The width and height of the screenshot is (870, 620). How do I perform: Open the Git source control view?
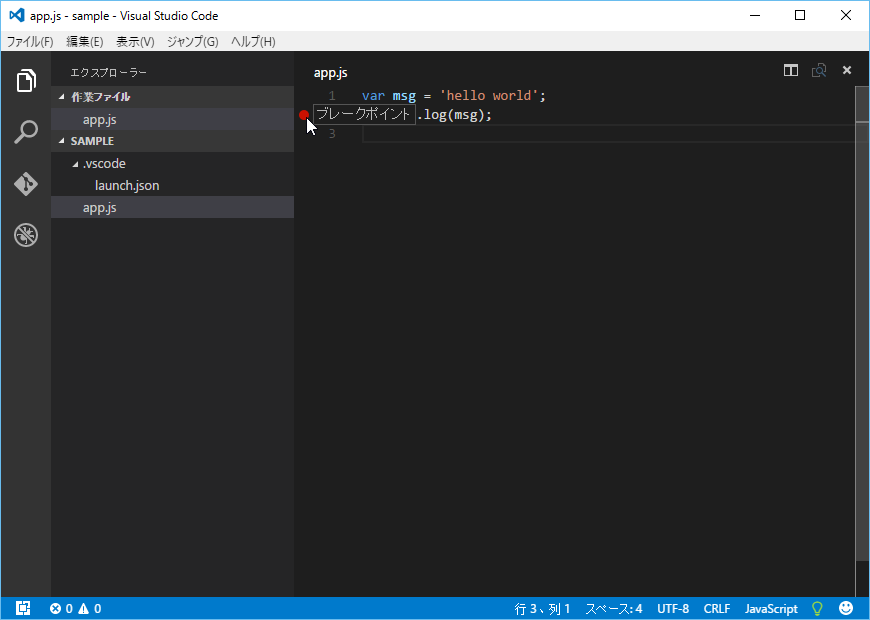[26, 184]
